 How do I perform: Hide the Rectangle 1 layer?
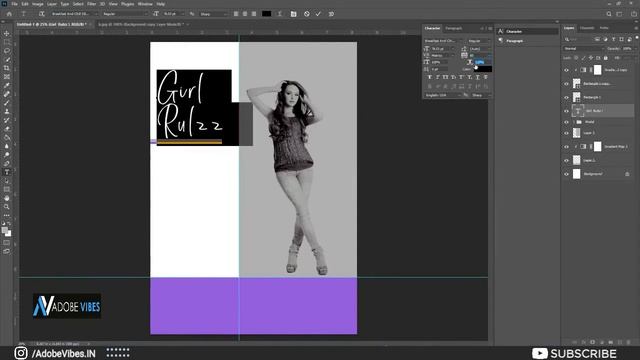566,98
